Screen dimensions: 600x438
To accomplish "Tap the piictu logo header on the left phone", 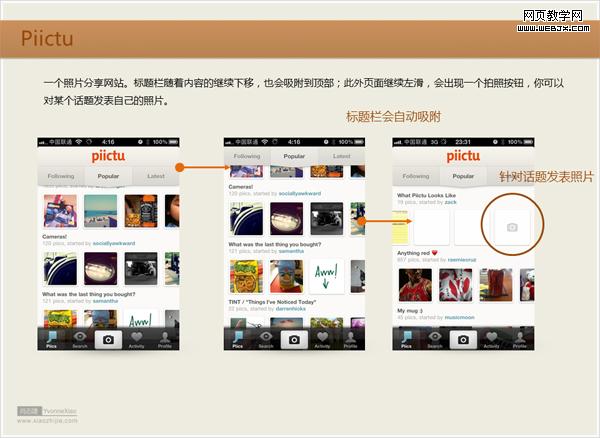I will tap(108, 156).
